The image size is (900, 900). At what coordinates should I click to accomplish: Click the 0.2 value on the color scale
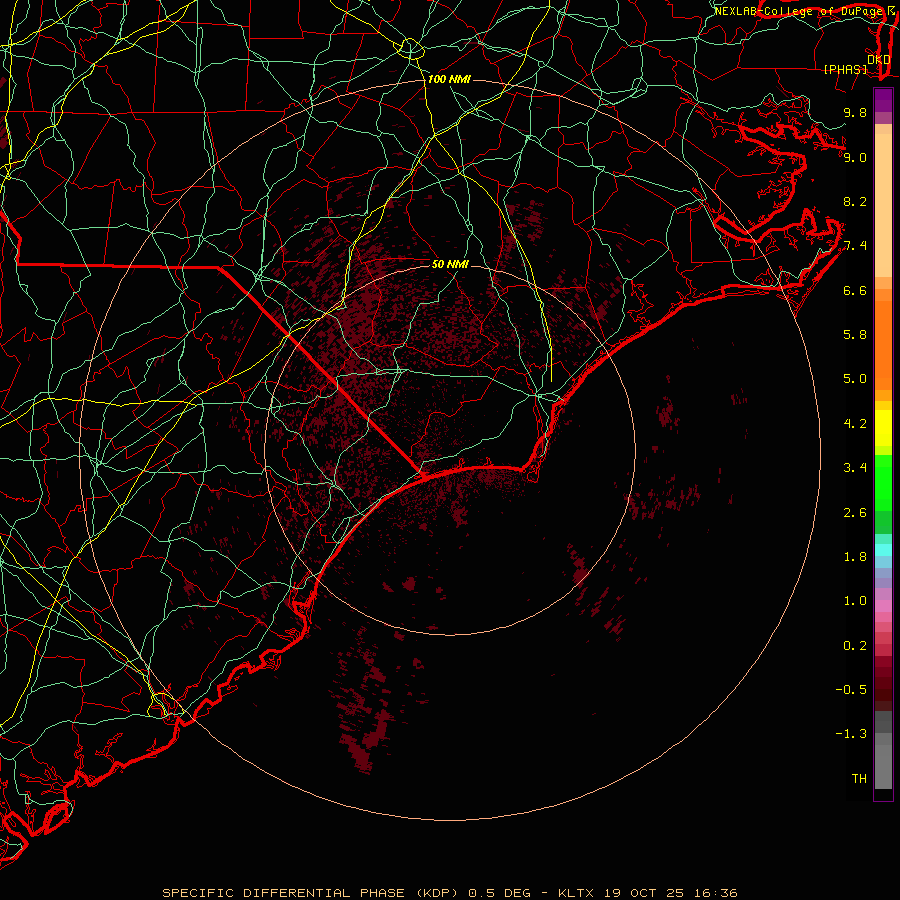pos(855,646)
